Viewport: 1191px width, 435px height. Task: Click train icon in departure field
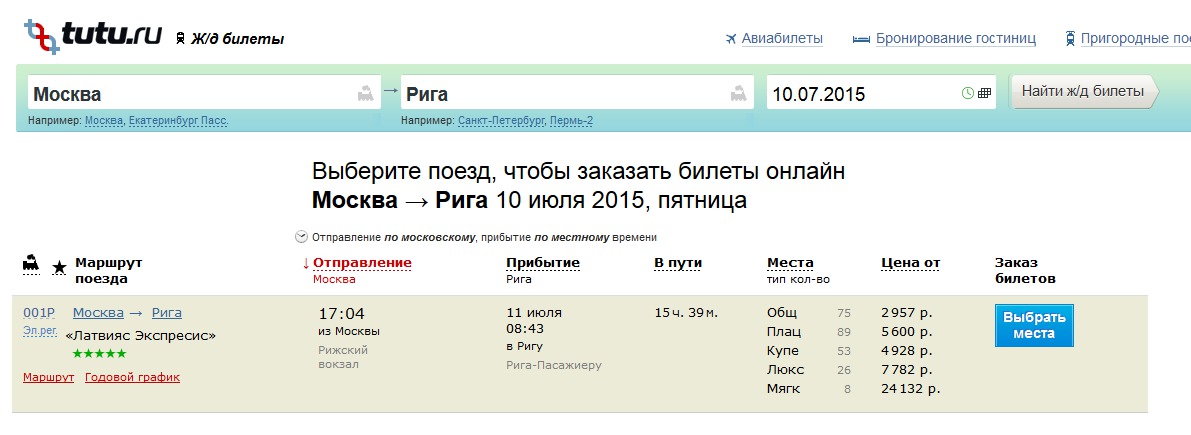click(x=366, y=94)
